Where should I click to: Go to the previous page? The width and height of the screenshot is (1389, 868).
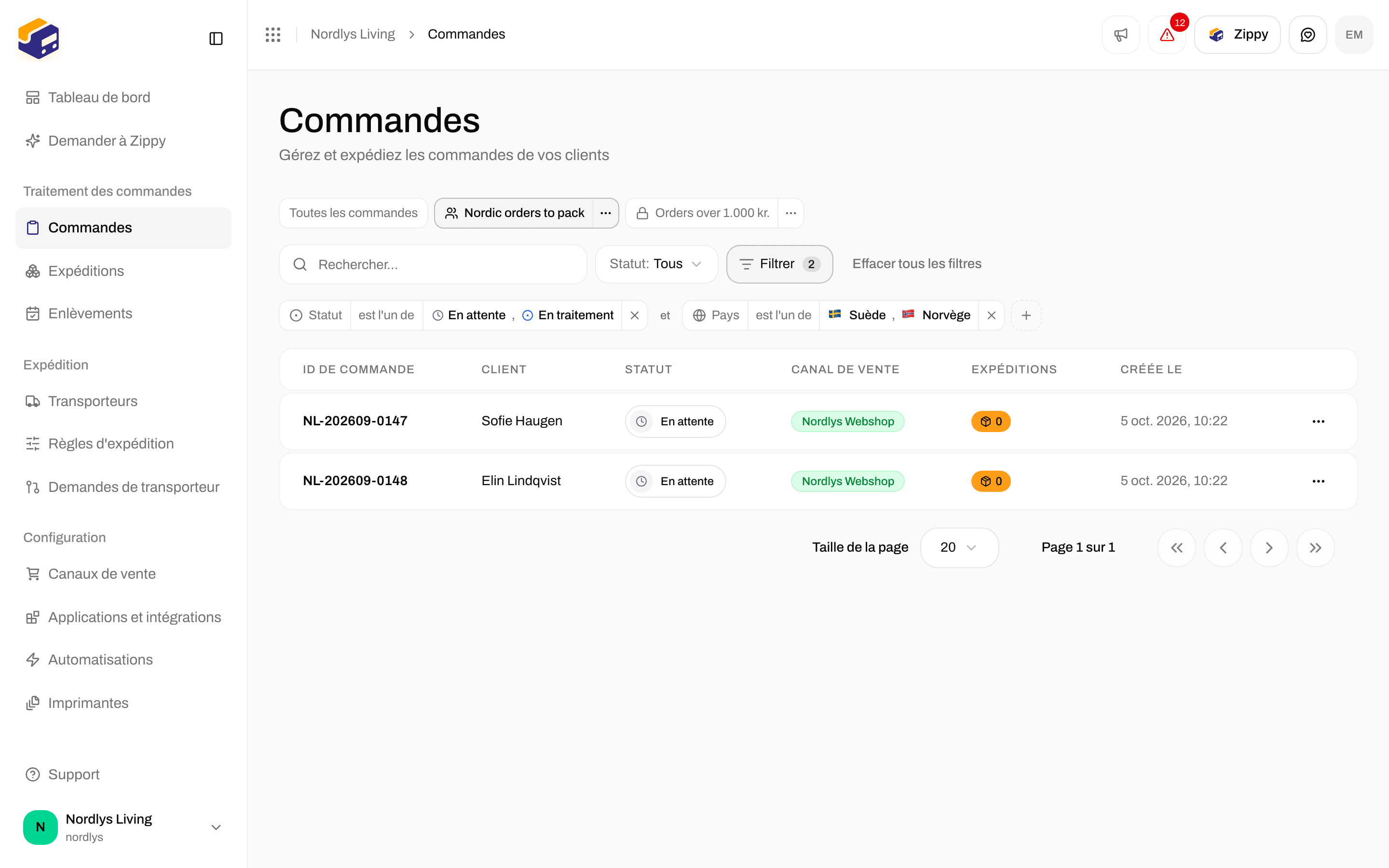[x=1223, y=548]
